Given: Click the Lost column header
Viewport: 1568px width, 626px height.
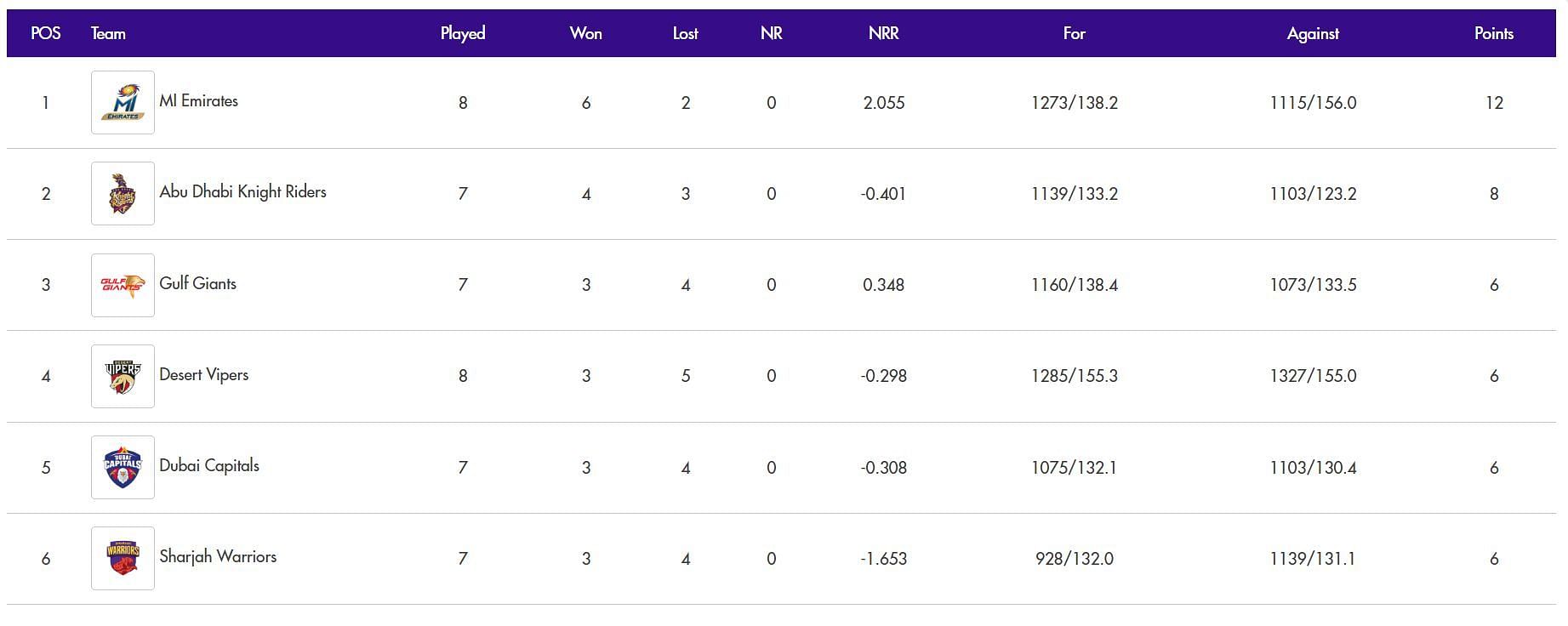Looking at the screenshot, I should pos(685,33).
